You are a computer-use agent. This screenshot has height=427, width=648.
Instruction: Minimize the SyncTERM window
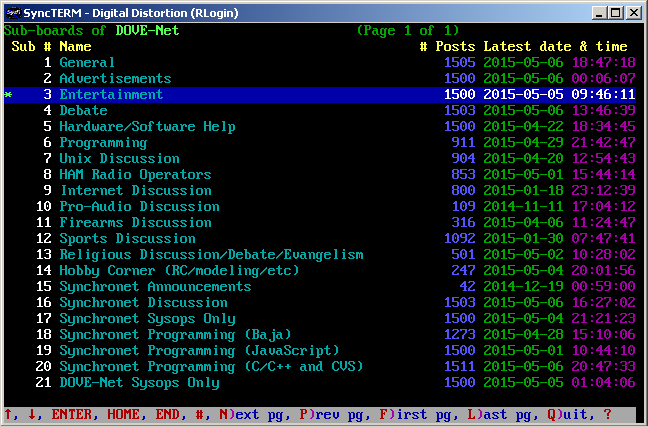click(x=600, y=12)
